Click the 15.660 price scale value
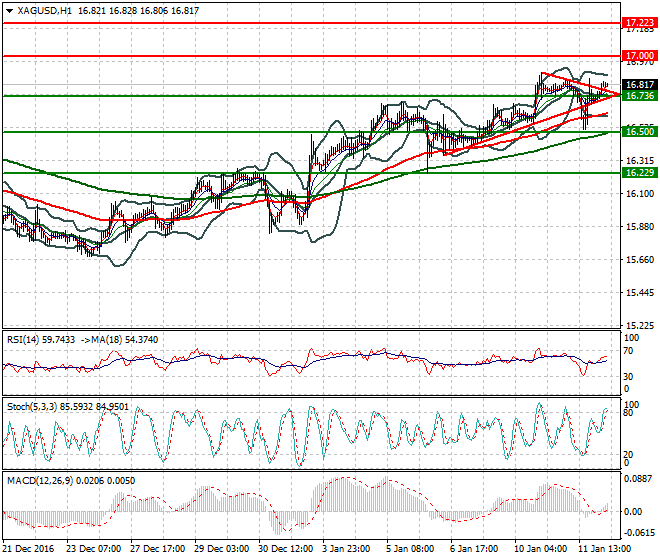Image resolution: width=660 pixels, height=560 pixels. point(640,260)
